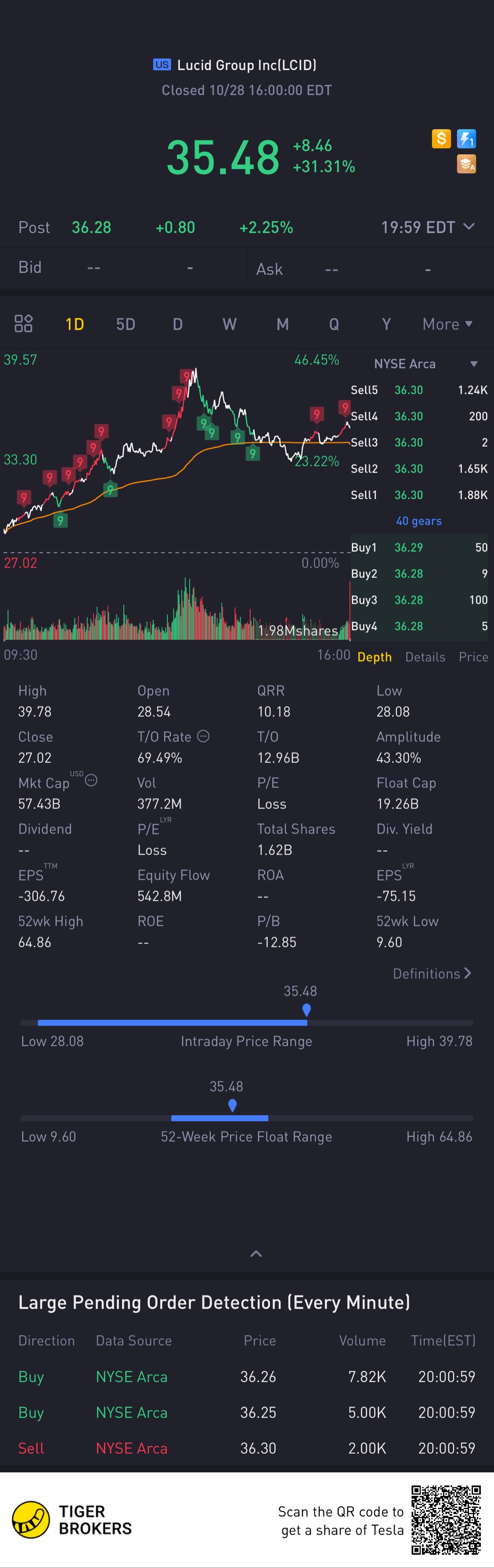Image resolution: width=494 pixels, height=1568 pixels.
Task: Tap the Amplitude value 43.30%
Action: pos(399,758)
